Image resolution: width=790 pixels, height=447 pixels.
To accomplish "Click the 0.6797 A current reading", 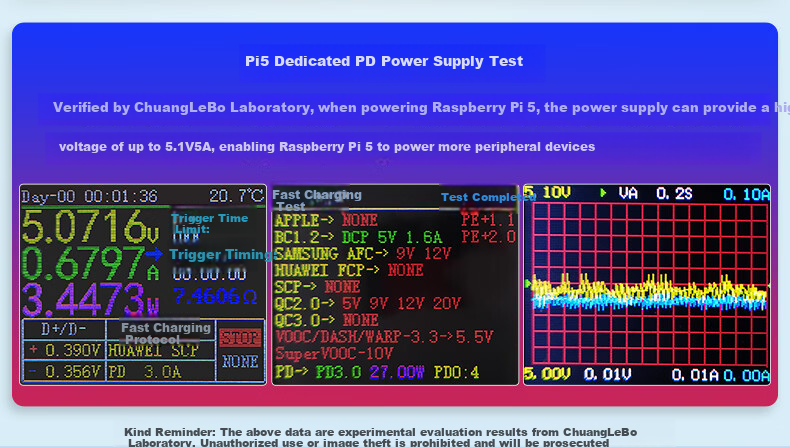I will tap(91, 264).
